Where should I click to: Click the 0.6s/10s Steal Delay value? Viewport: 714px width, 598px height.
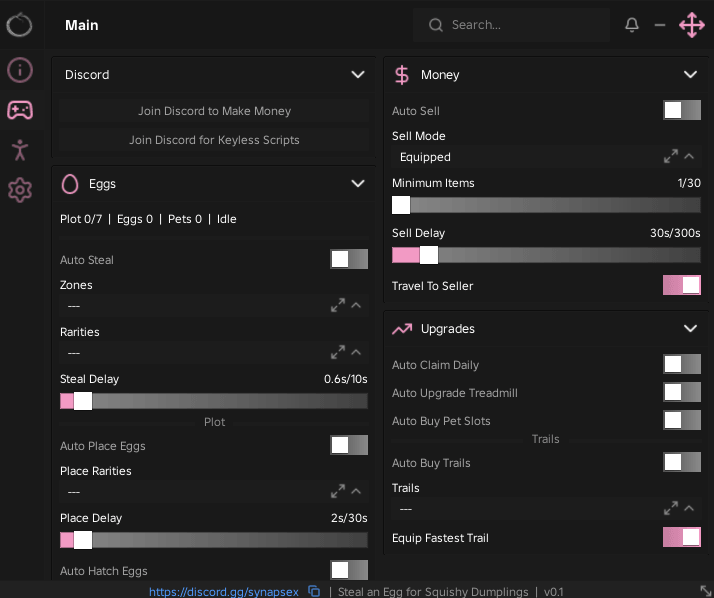click(x=346, y=379)
